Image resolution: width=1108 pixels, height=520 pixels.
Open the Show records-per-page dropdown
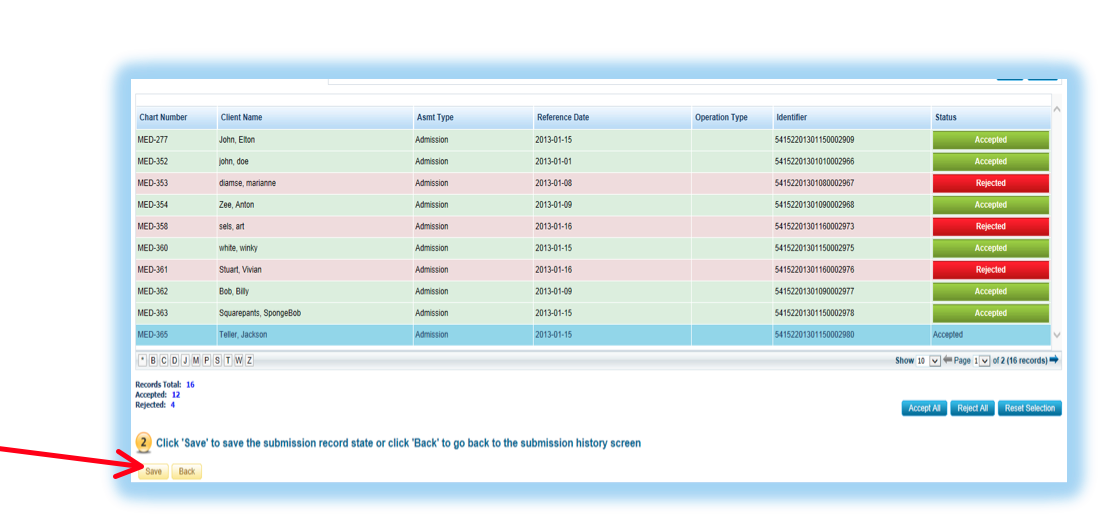point(935,360)
